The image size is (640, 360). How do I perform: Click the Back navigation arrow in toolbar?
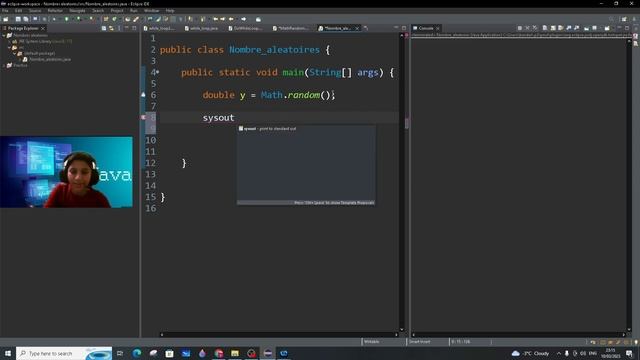point(231,19)
